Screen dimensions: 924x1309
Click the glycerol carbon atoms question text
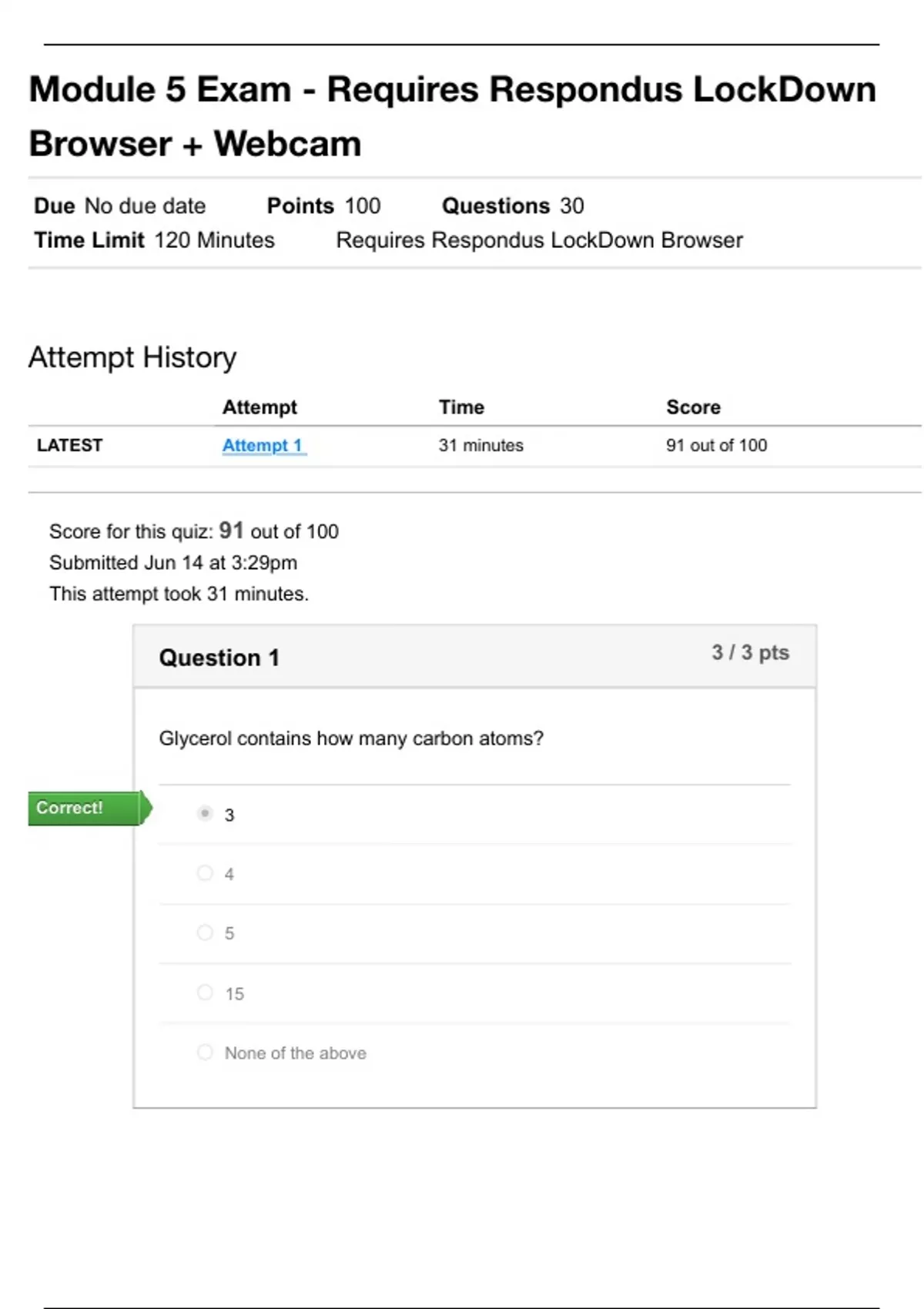click(351, 738)
